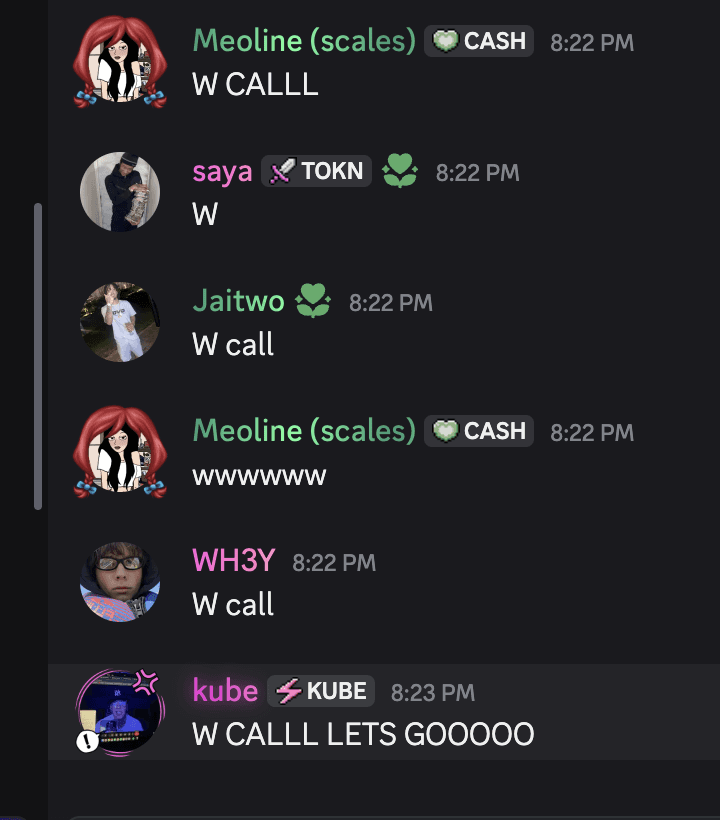Screen dimensions: 720x820
Task: Click WH3Y's avatar with glasses
Action: (120, 582)
